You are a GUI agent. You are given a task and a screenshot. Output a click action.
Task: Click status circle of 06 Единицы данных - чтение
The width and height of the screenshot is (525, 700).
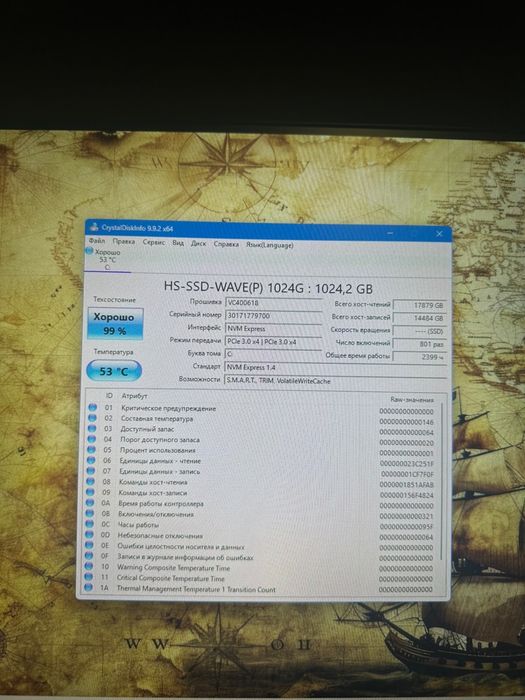(x=91, y=460)
